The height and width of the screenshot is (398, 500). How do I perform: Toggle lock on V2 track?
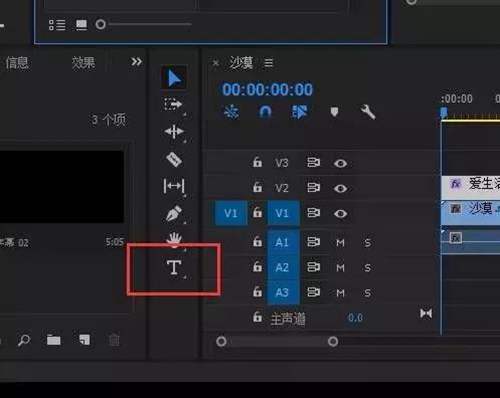(x=257, y=187)
